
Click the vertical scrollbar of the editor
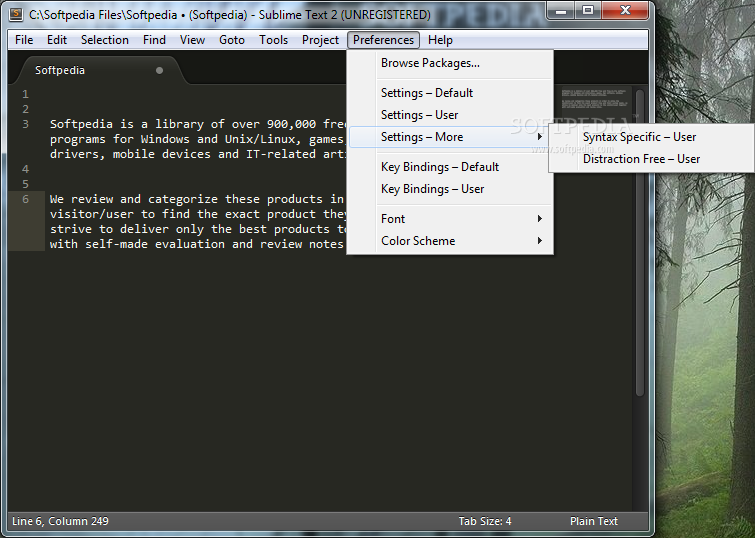(640, 243)
